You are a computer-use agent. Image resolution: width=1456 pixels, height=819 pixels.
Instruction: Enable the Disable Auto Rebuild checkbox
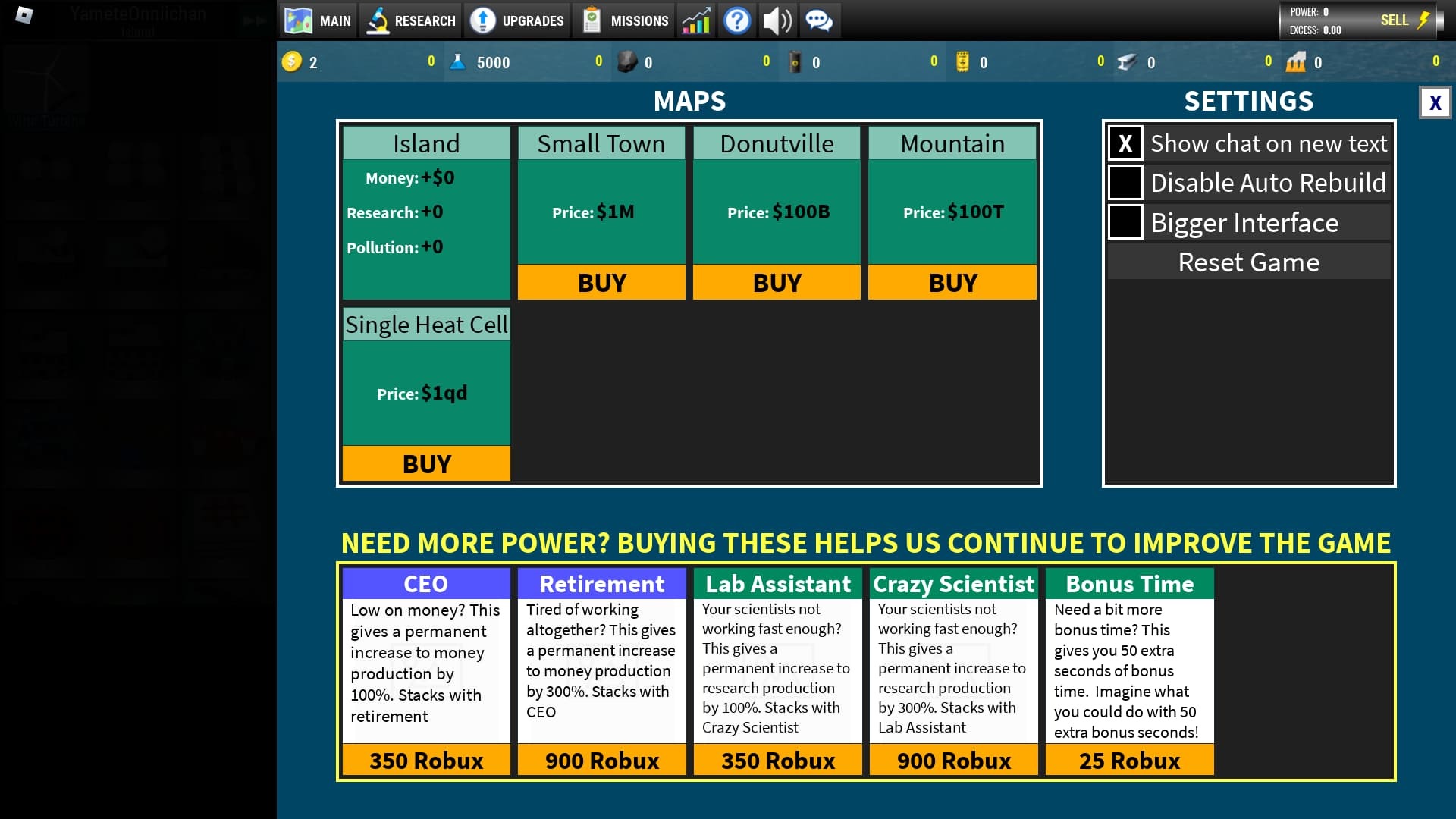coord(1125,183)
